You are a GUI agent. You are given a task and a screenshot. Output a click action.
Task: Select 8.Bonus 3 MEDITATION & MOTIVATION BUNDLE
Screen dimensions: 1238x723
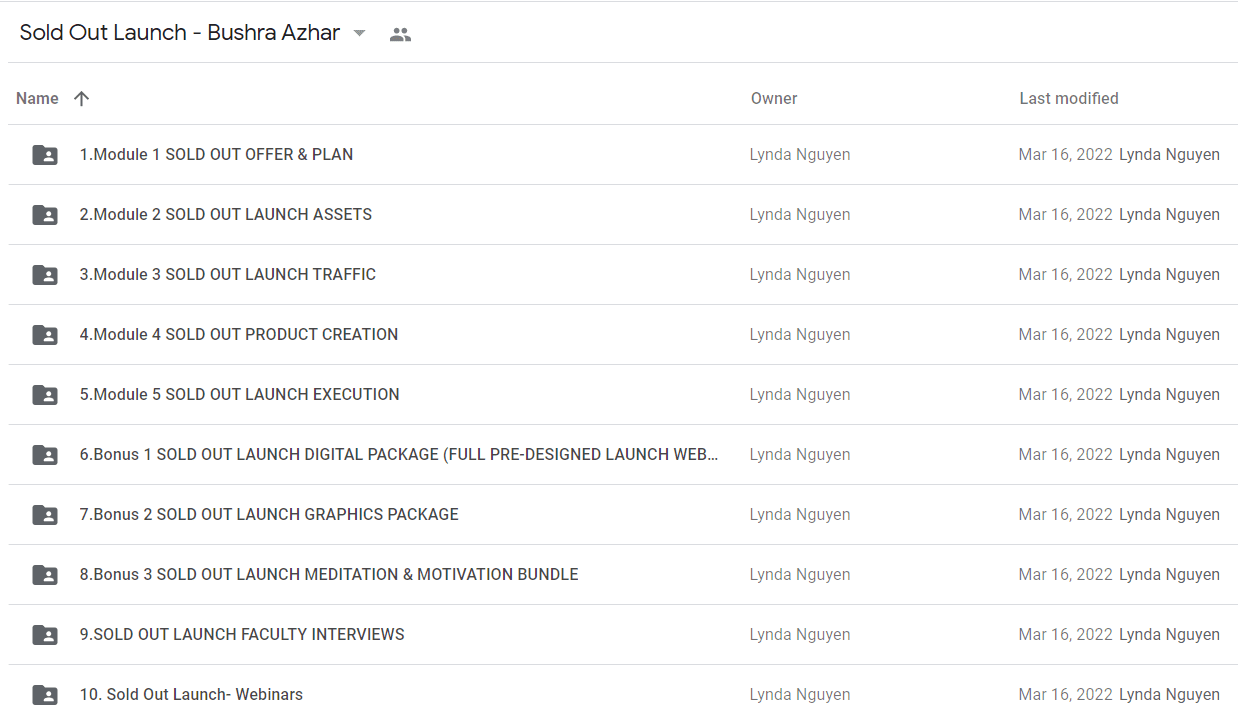pyautogui.click(x=329, y=574)
